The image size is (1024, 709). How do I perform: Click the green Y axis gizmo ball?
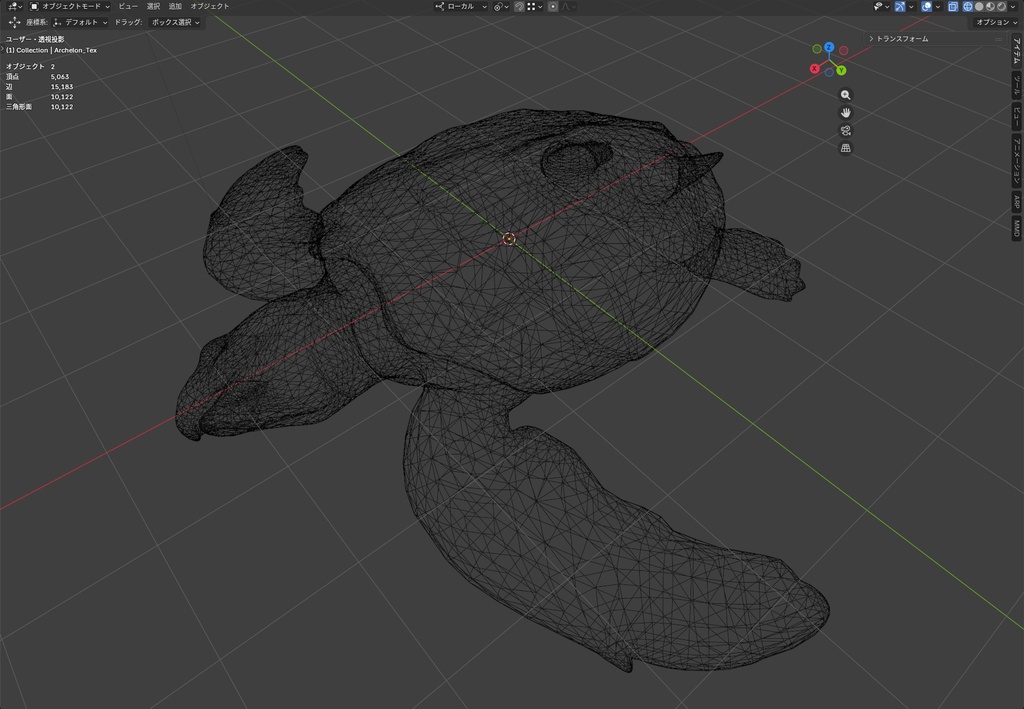click(841, 70)
